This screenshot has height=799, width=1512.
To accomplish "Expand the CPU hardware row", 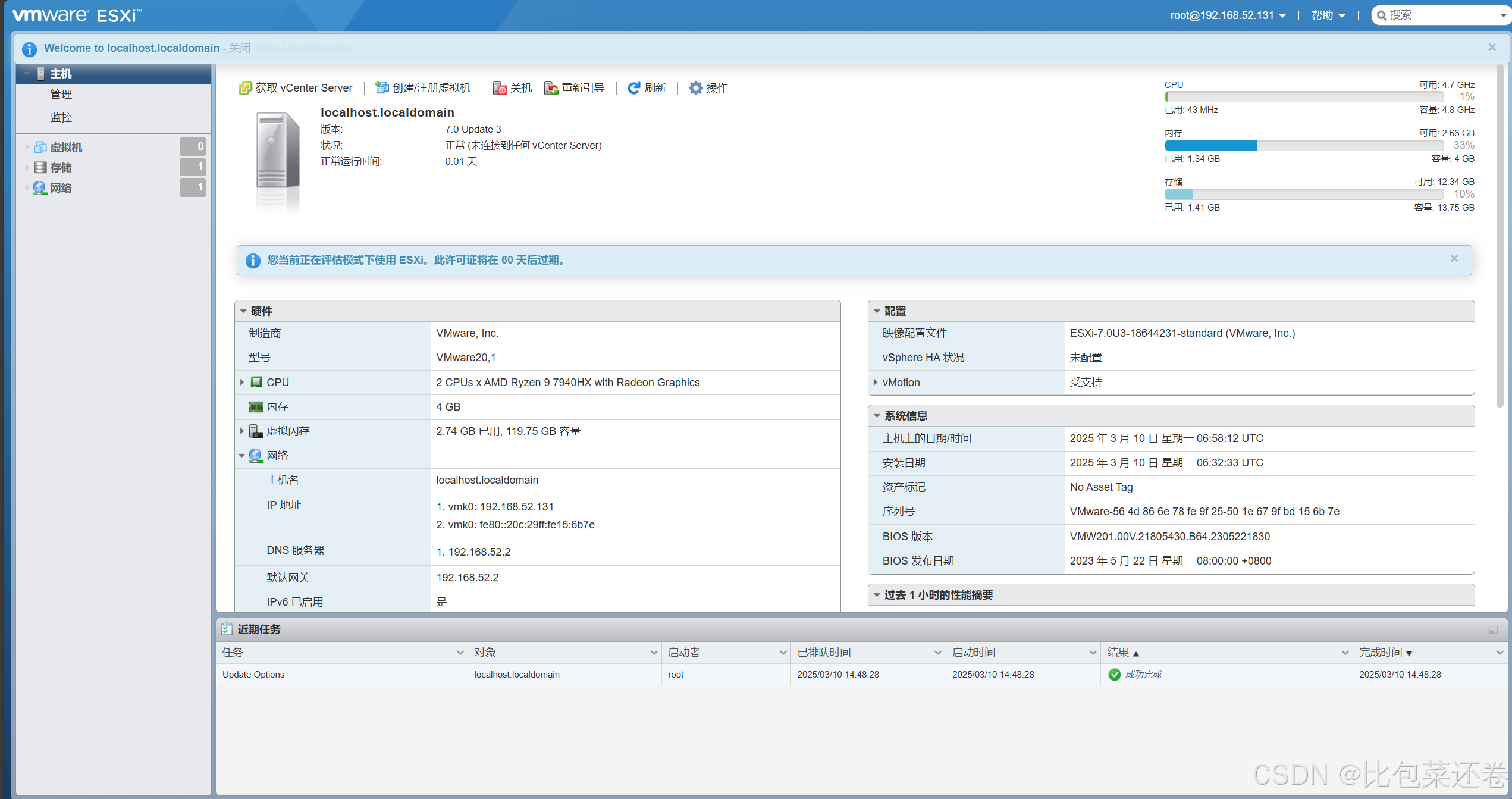I will pos(242,382).
